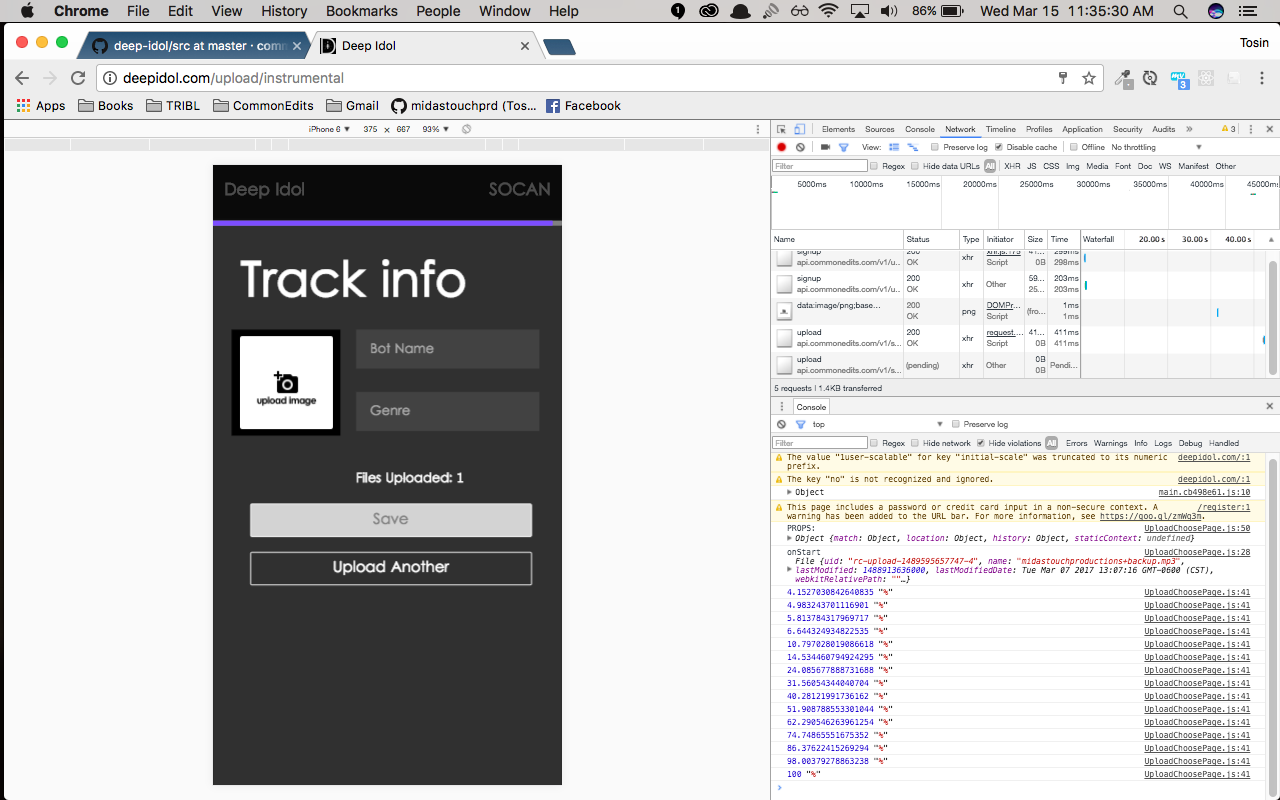This screenshot has width=1280, height=800.
Task: Open the History menu in the menu bar
Action: coord(284,11)
